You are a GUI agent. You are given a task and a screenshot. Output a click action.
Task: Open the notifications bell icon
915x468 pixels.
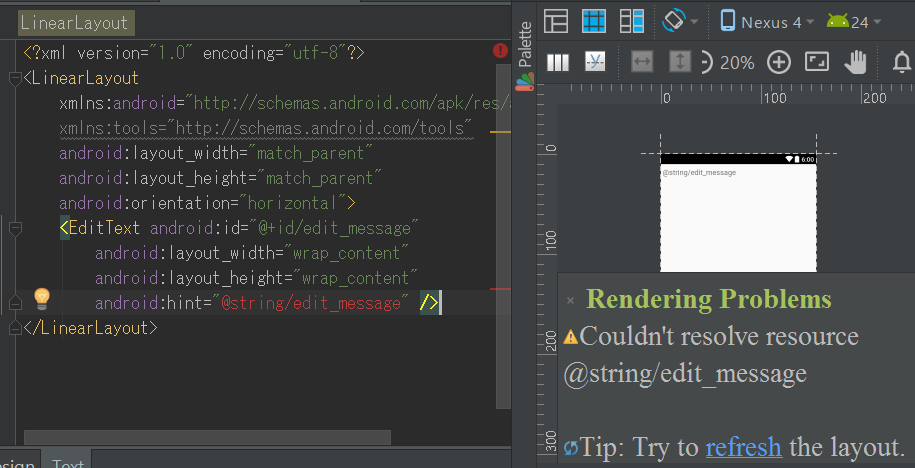pyautogui.click(x=902, y=62)
